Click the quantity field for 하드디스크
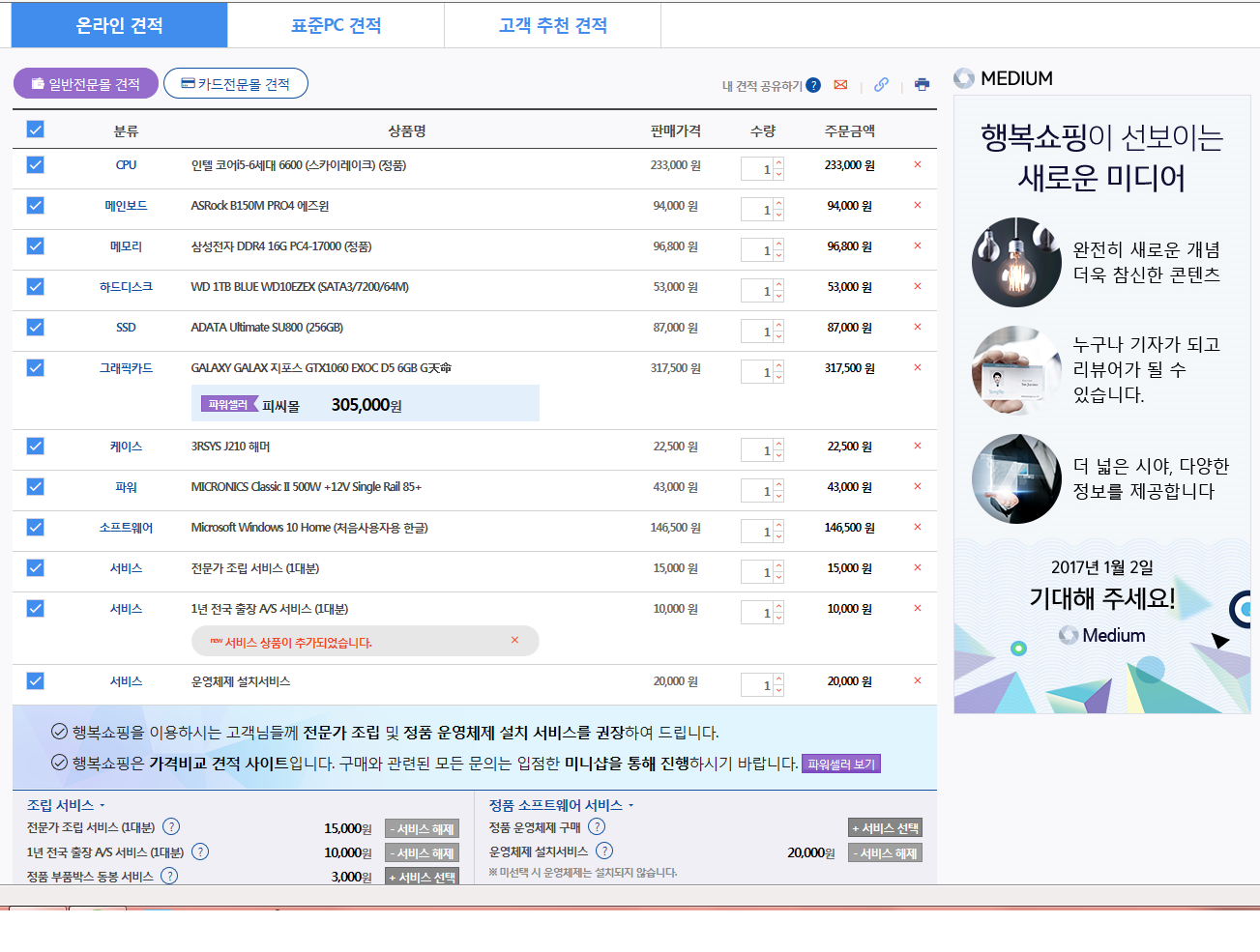1260x952 pixels. 756,291
